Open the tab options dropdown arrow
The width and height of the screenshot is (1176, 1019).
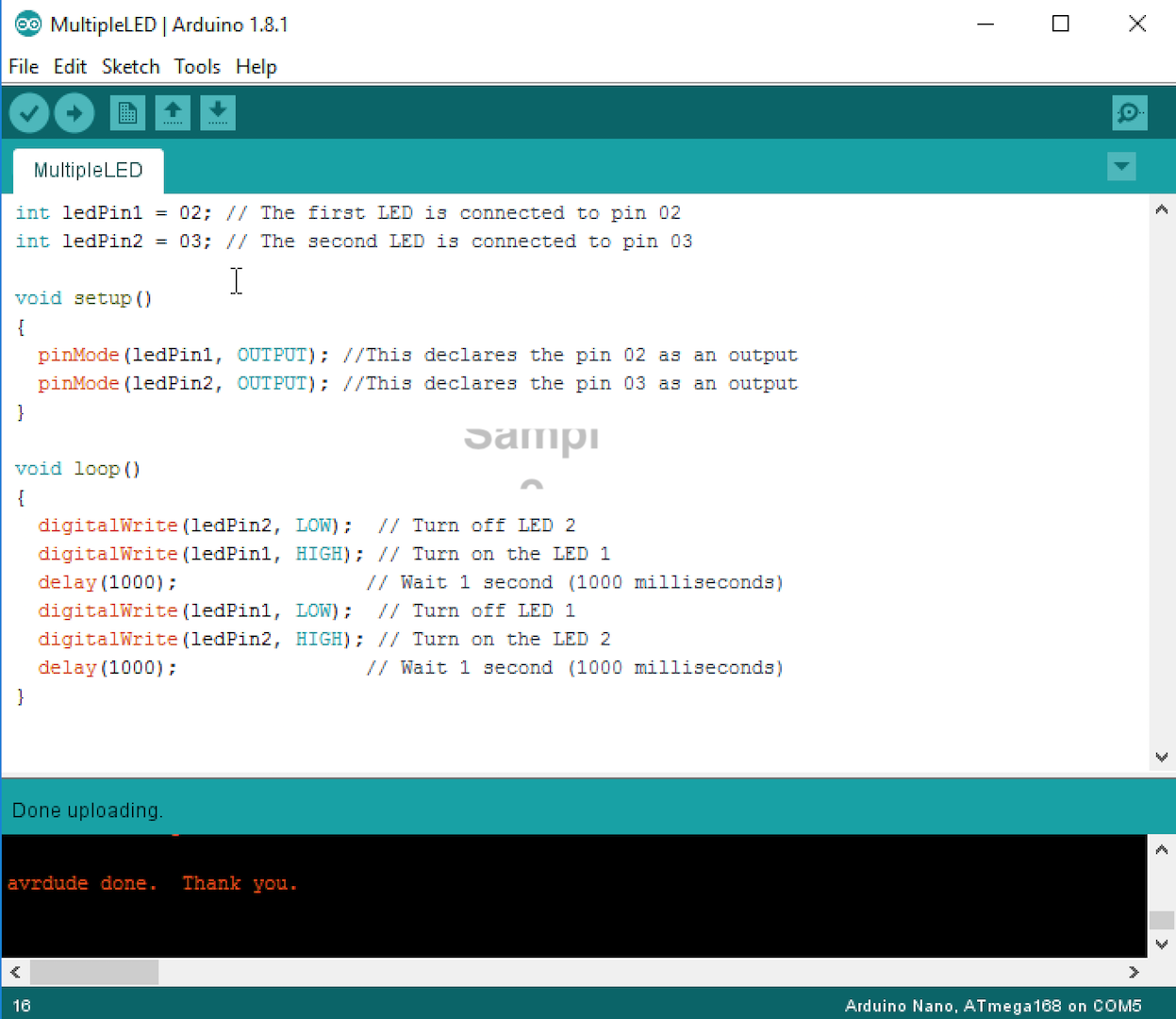[1121, 167]
